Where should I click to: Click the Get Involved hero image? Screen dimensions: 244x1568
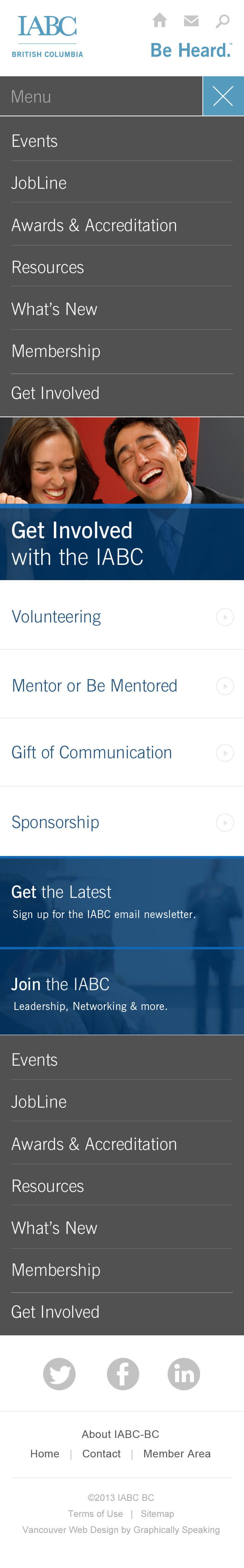pyautogui.click(x=122, y=499)
